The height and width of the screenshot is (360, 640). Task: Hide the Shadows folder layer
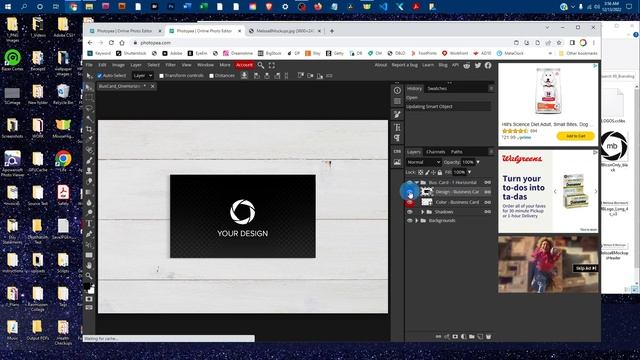[x=410, y=212]
